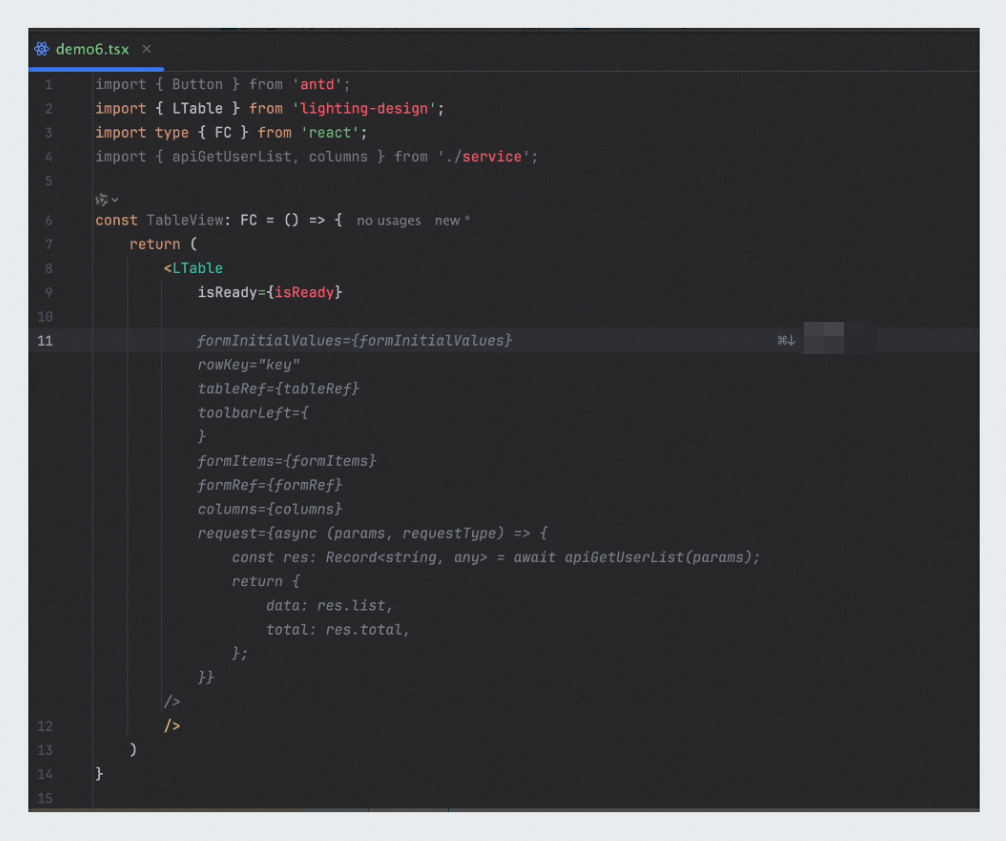This screenshot has width=1006, height=841.
Task: Click the return keyword on line 7
Action: [155, 244]
